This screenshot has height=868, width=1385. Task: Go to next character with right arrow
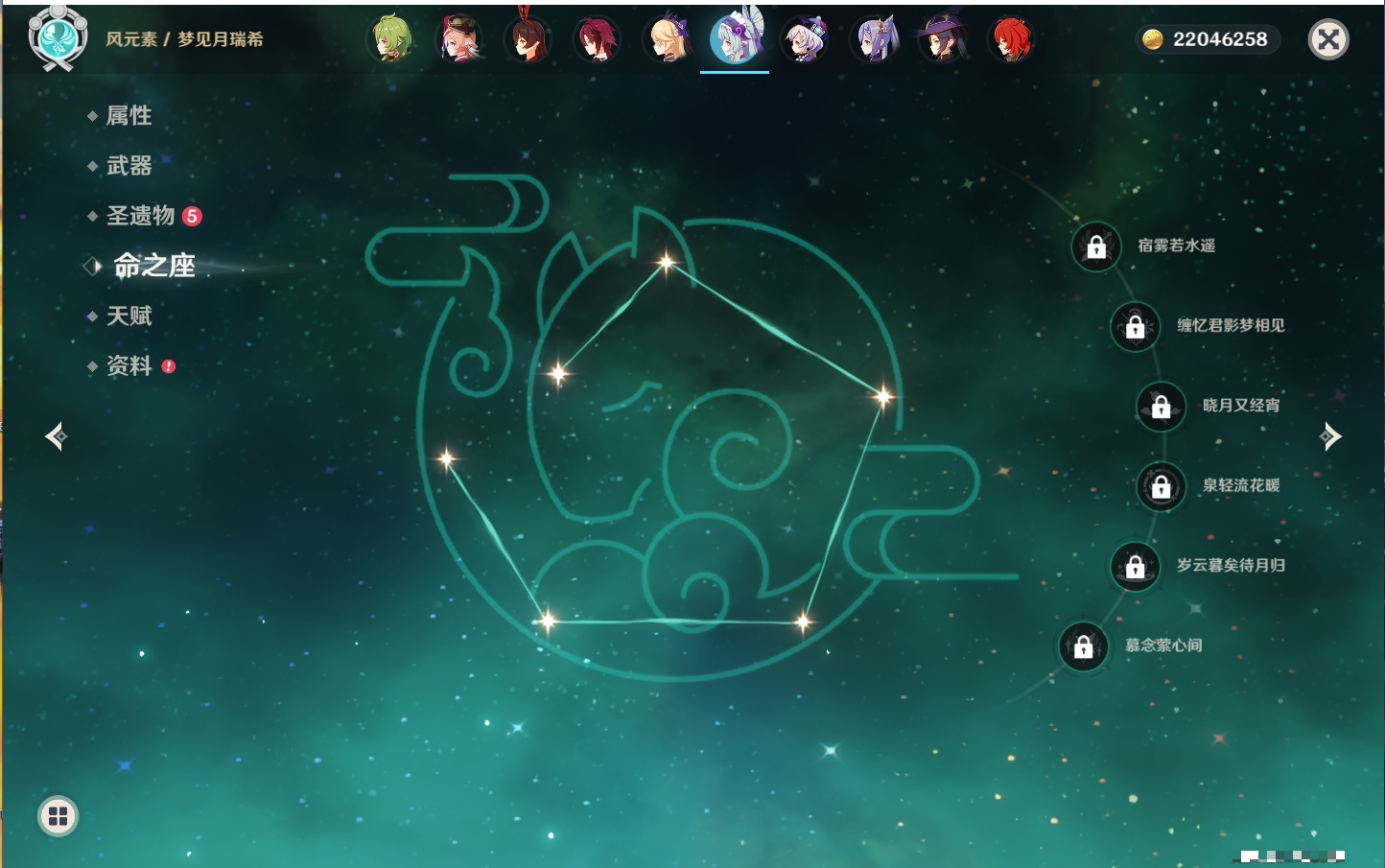1330,436
